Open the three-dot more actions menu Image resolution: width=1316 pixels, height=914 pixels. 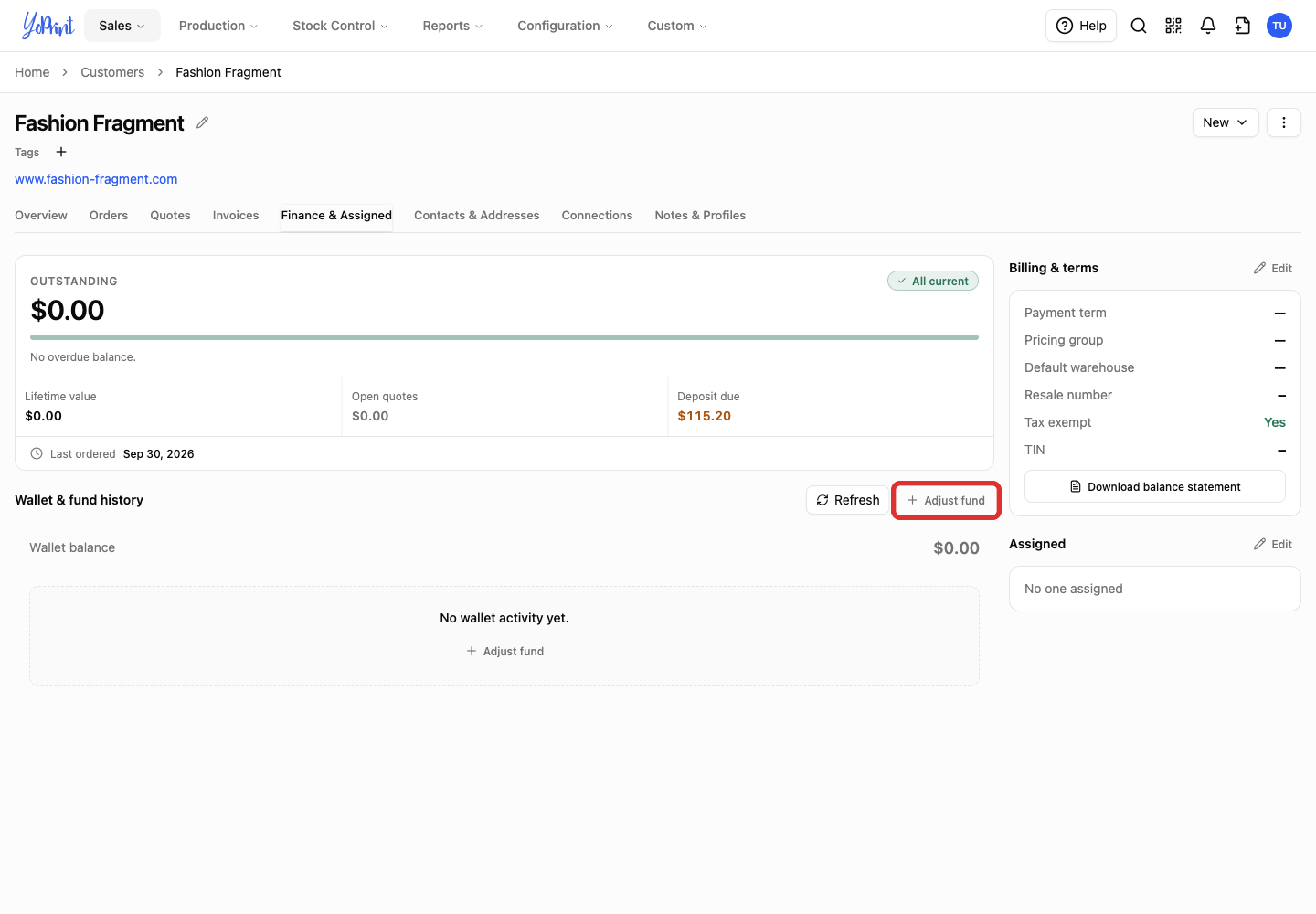tap(1284, 122)
